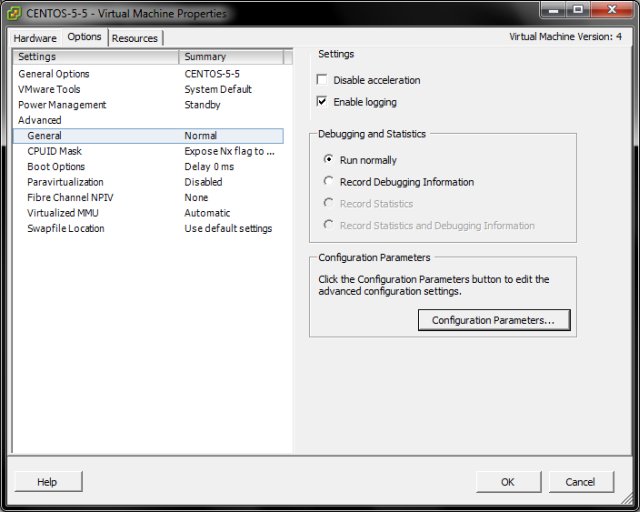The width and height of the screenshot is (640, 512).
Task: Select the Options tab
Action: [84, 37]
